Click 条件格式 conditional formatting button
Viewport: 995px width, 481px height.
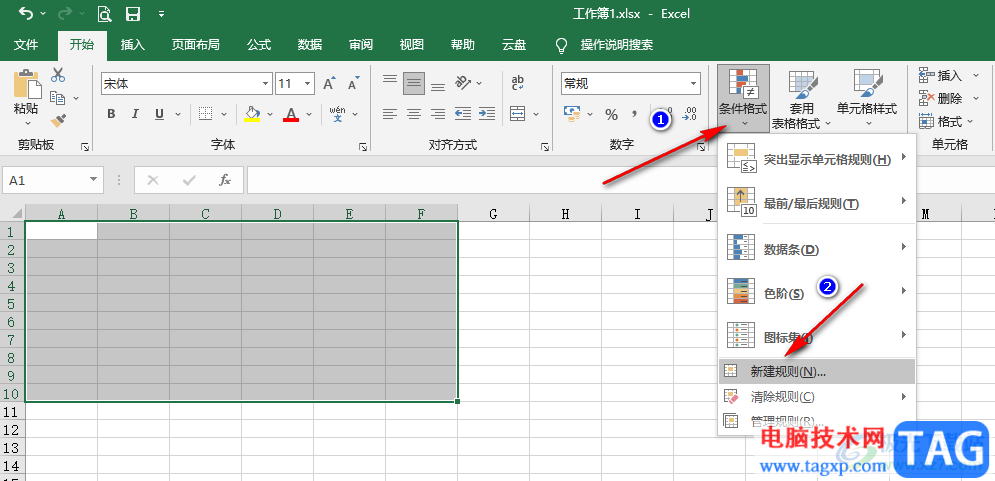click(743, 98)
